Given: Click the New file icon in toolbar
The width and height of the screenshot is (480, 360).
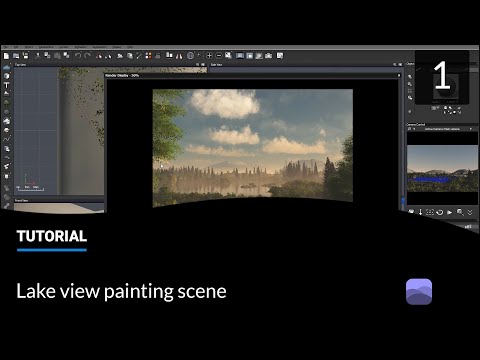Looking at the screenshot, I should click(x=6, y=56).
